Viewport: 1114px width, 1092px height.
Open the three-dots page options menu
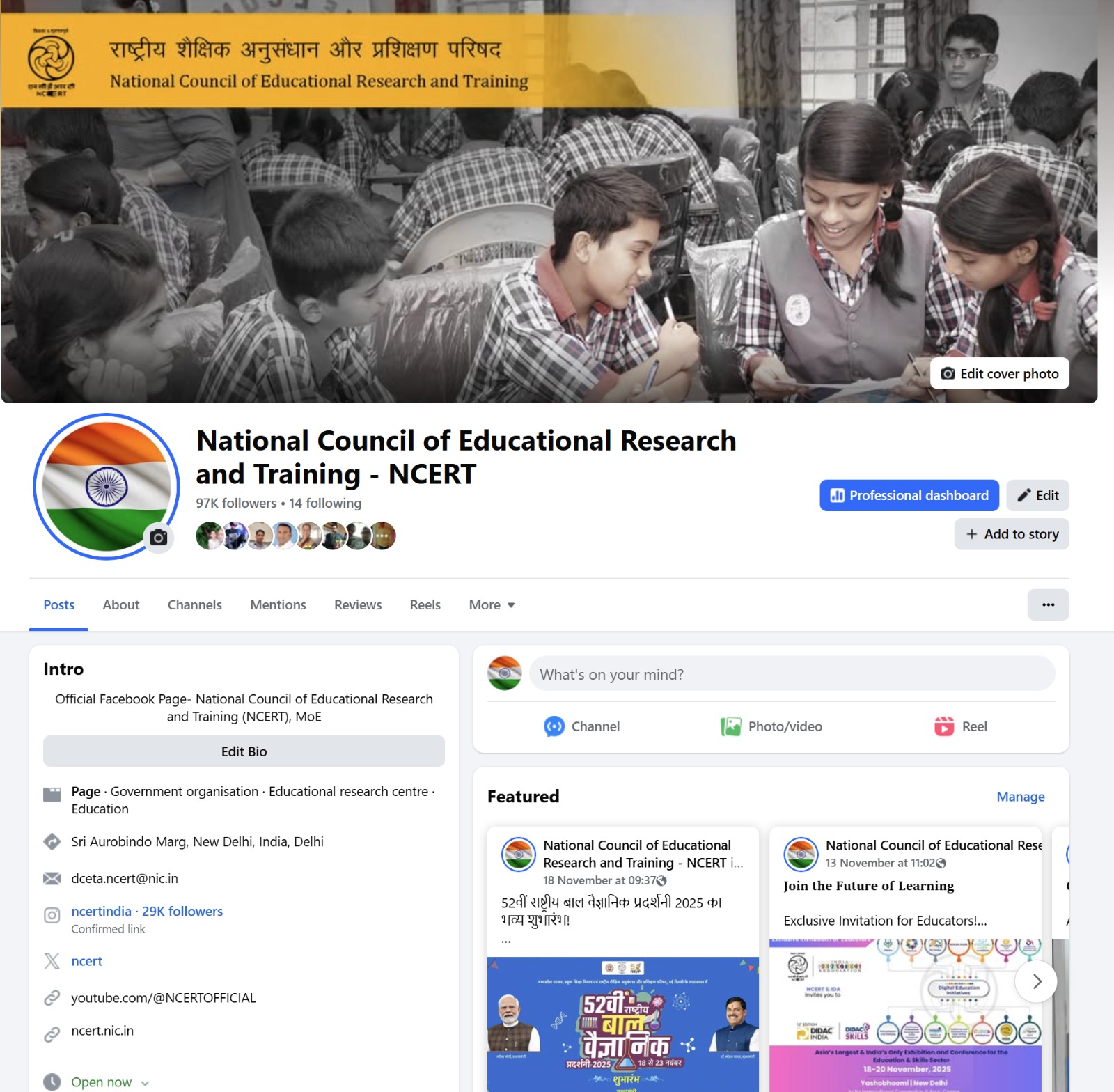pos(1048,604)
